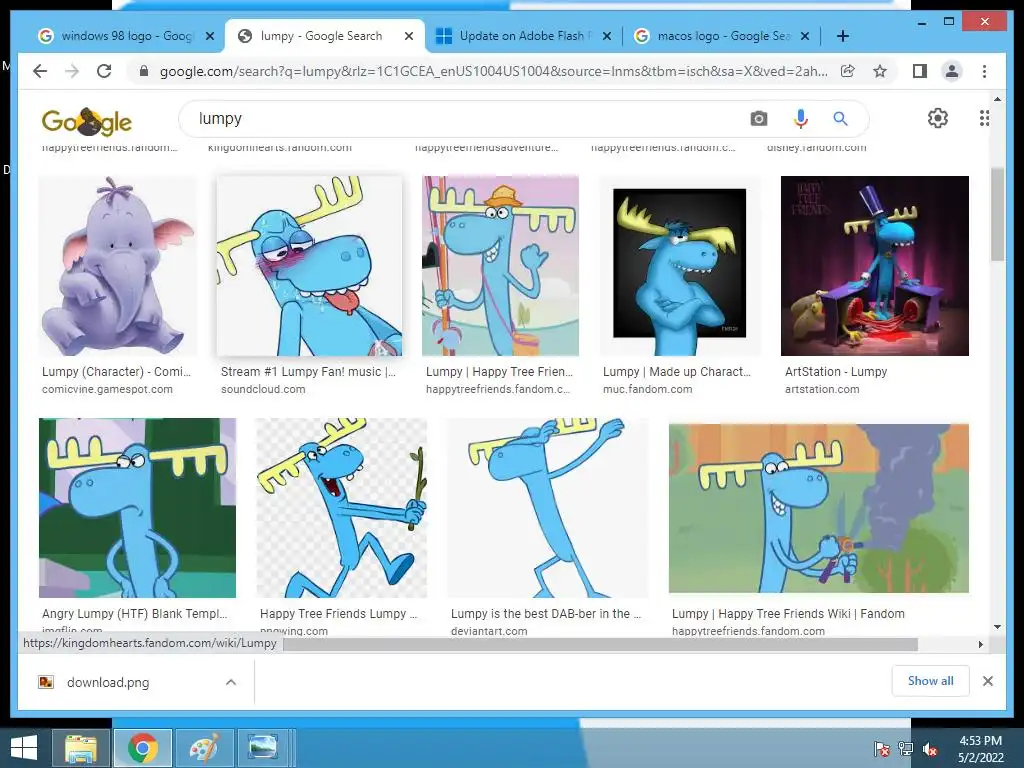Image resolution: width=1024 pixels, height=768 pixels.
Task: Close the macos logo tab
Action: coord(805,36)
